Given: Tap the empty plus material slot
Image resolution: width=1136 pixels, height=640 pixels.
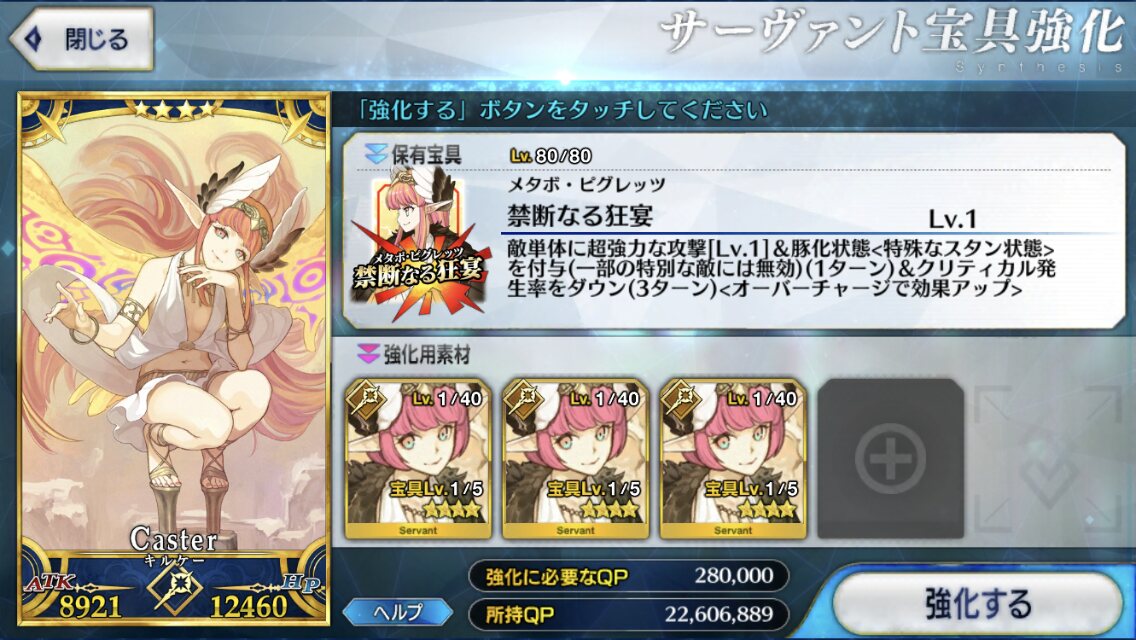Looking at the screenshot, I should coord(890,458).
